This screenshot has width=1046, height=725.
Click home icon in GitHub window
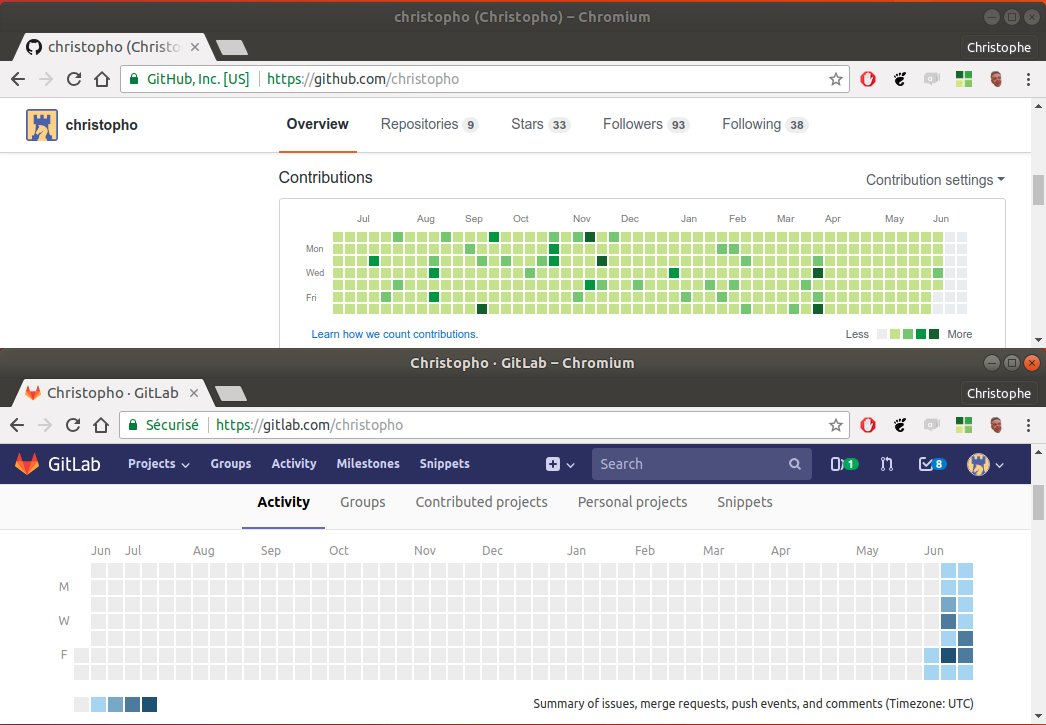(x=102, y=79)
